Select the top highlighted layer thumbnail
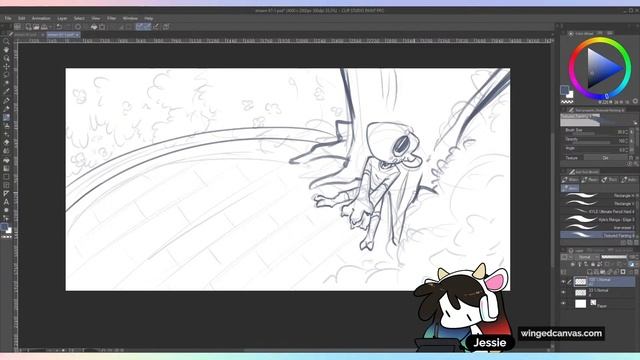 coord(580,282)
